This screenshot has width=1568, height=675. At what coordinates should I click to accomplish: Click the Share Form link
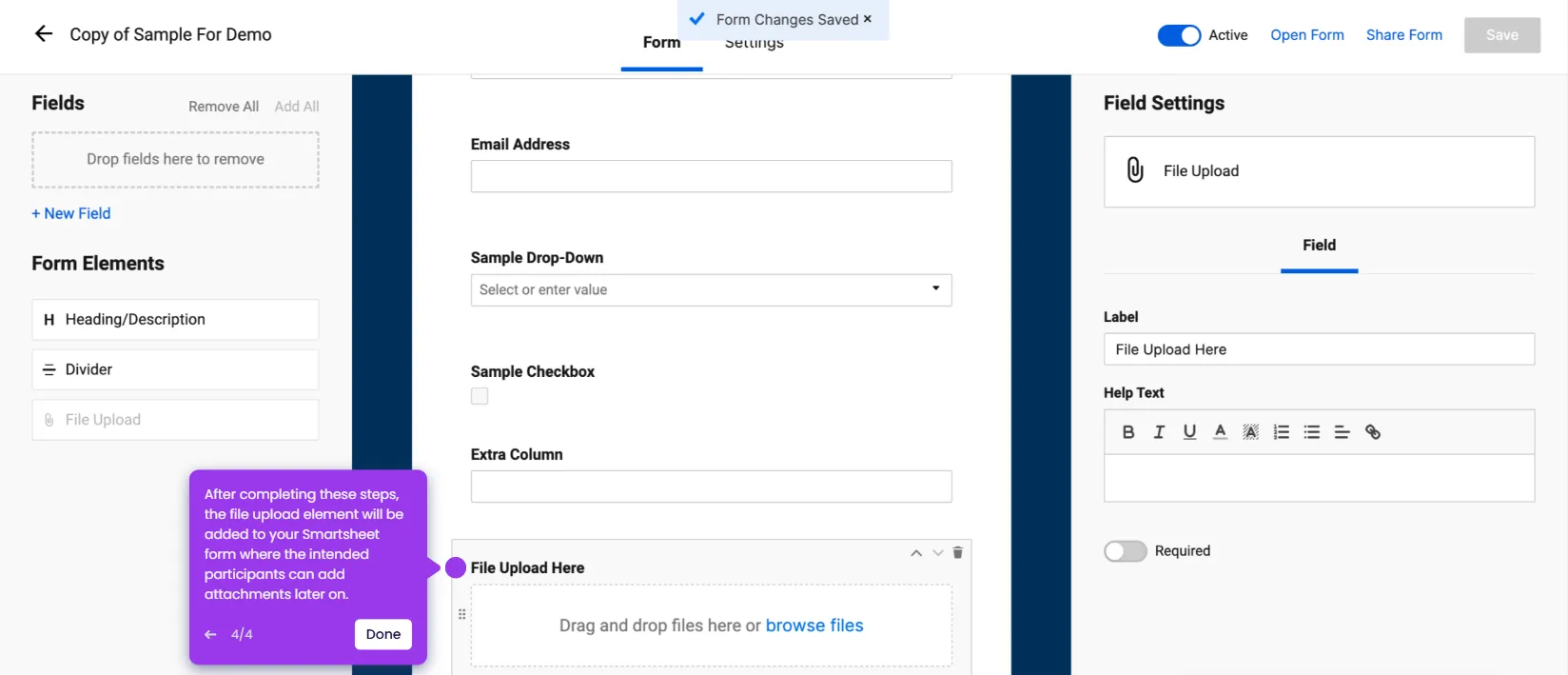[1404, 35]
